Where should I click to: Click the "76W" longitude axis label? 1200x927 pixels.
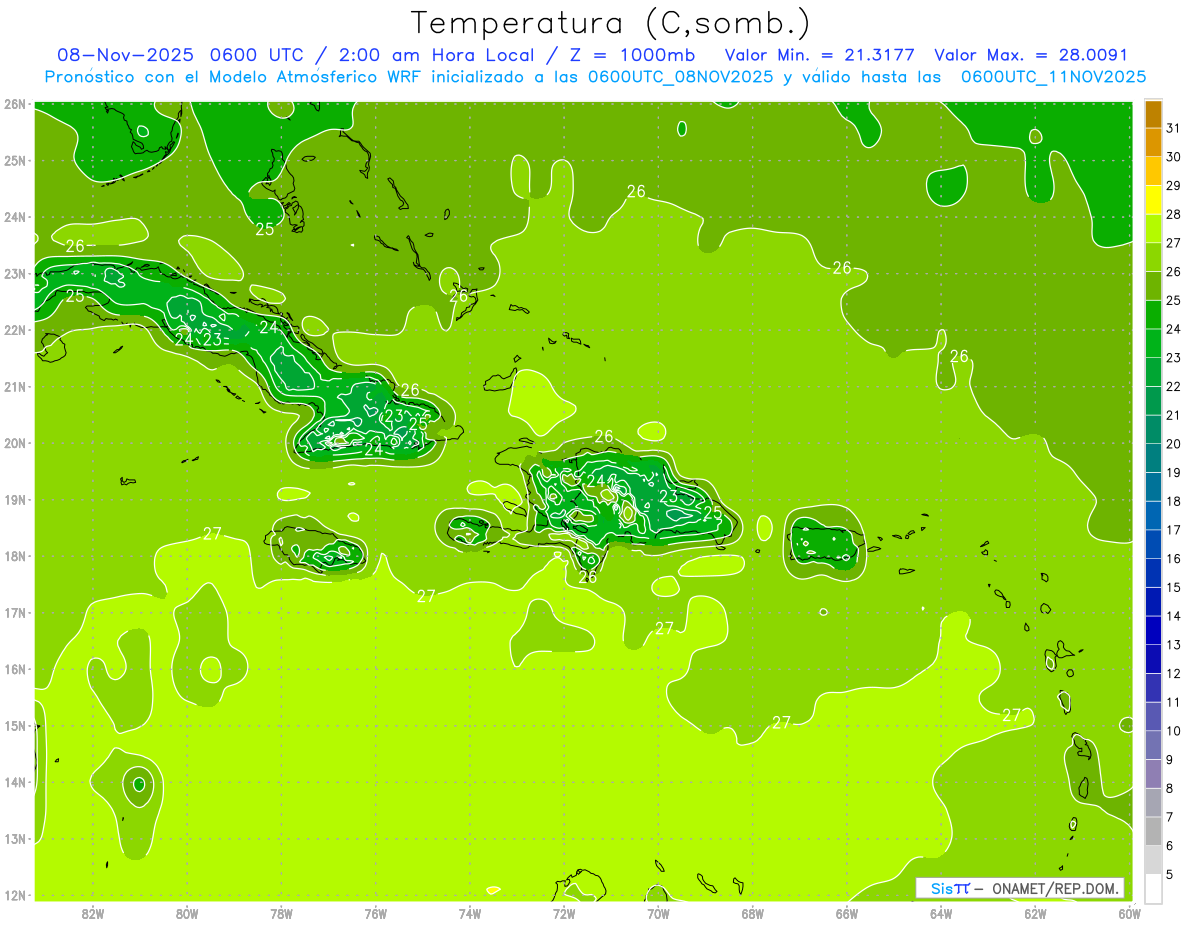(375, 914)
